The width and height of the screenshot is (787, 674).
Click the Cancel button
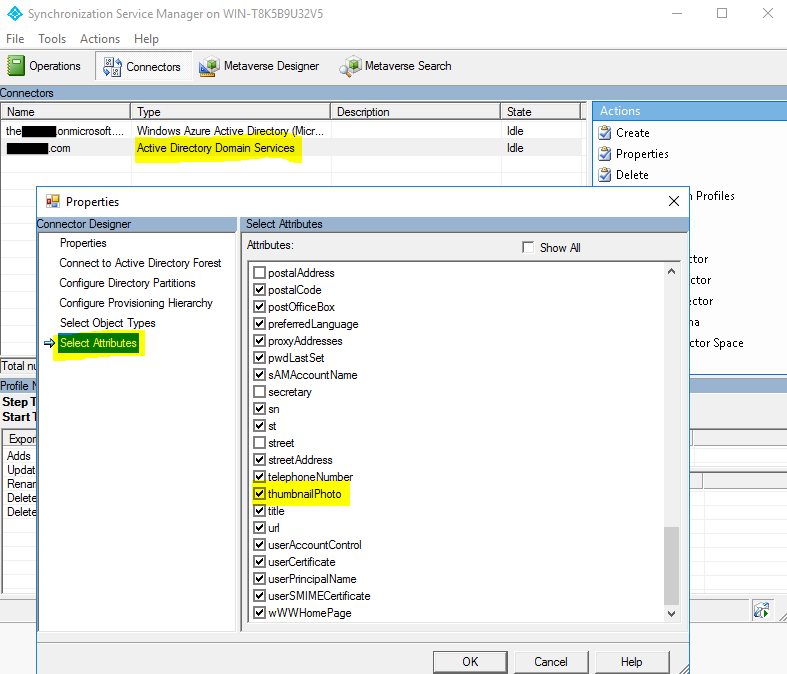coord(551,661)
